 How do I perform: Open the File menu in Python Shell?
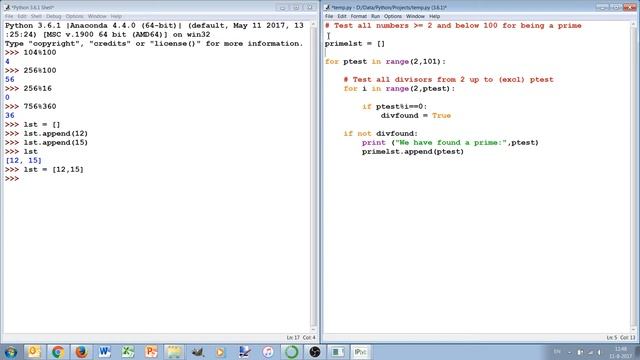pos(9,16)
